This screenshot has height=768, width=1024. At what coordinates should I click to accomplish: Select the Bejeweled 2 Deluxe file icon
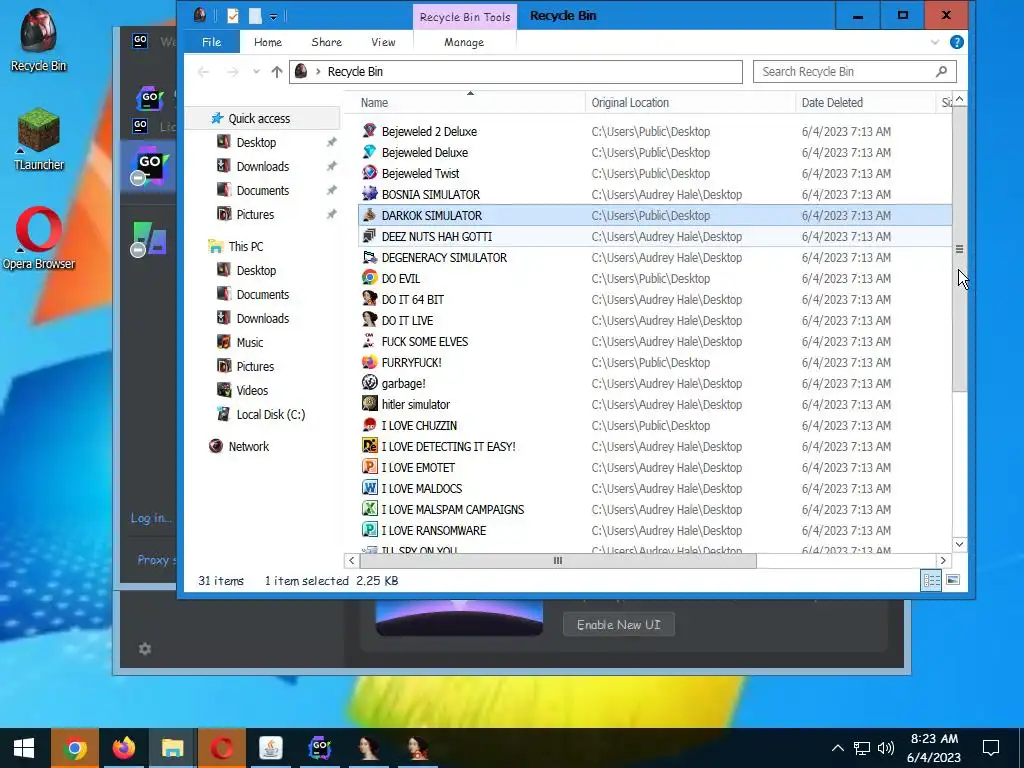click(370, 131)
